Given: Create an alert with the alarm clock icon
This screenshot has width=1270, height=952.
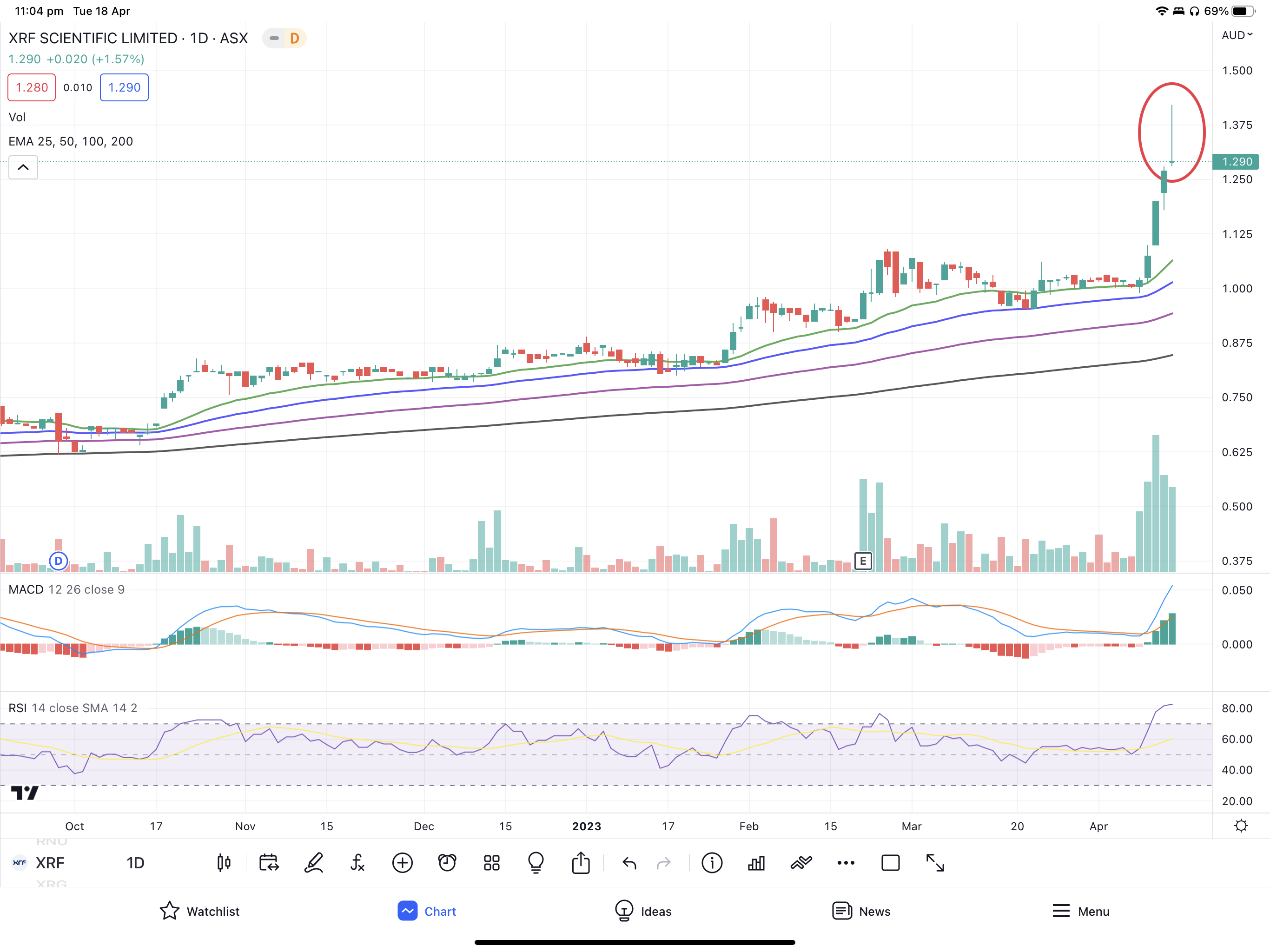Looking at the screenshot, I should coord(447,862).
